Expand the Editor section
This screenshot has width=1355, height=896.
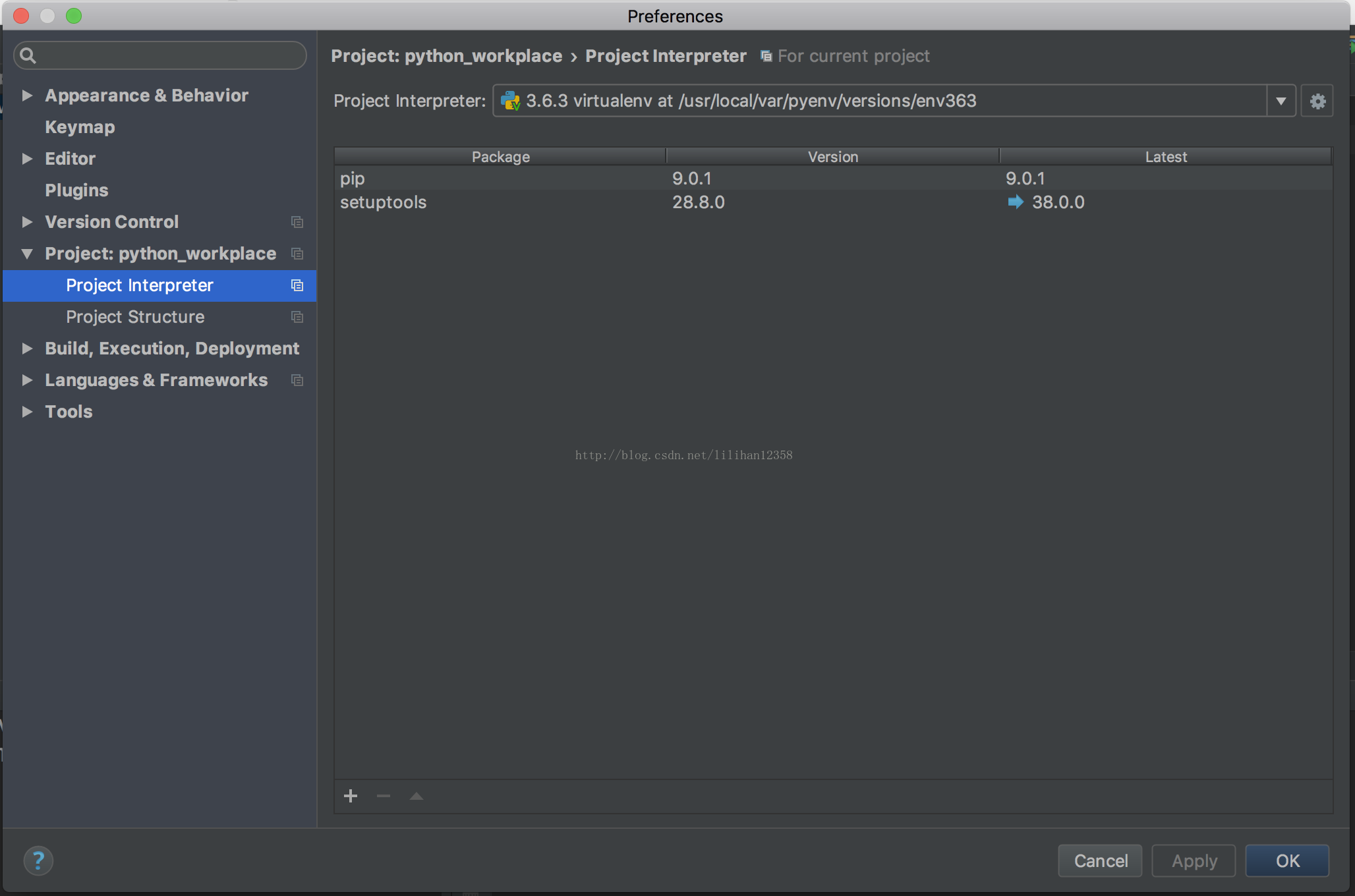27,159
